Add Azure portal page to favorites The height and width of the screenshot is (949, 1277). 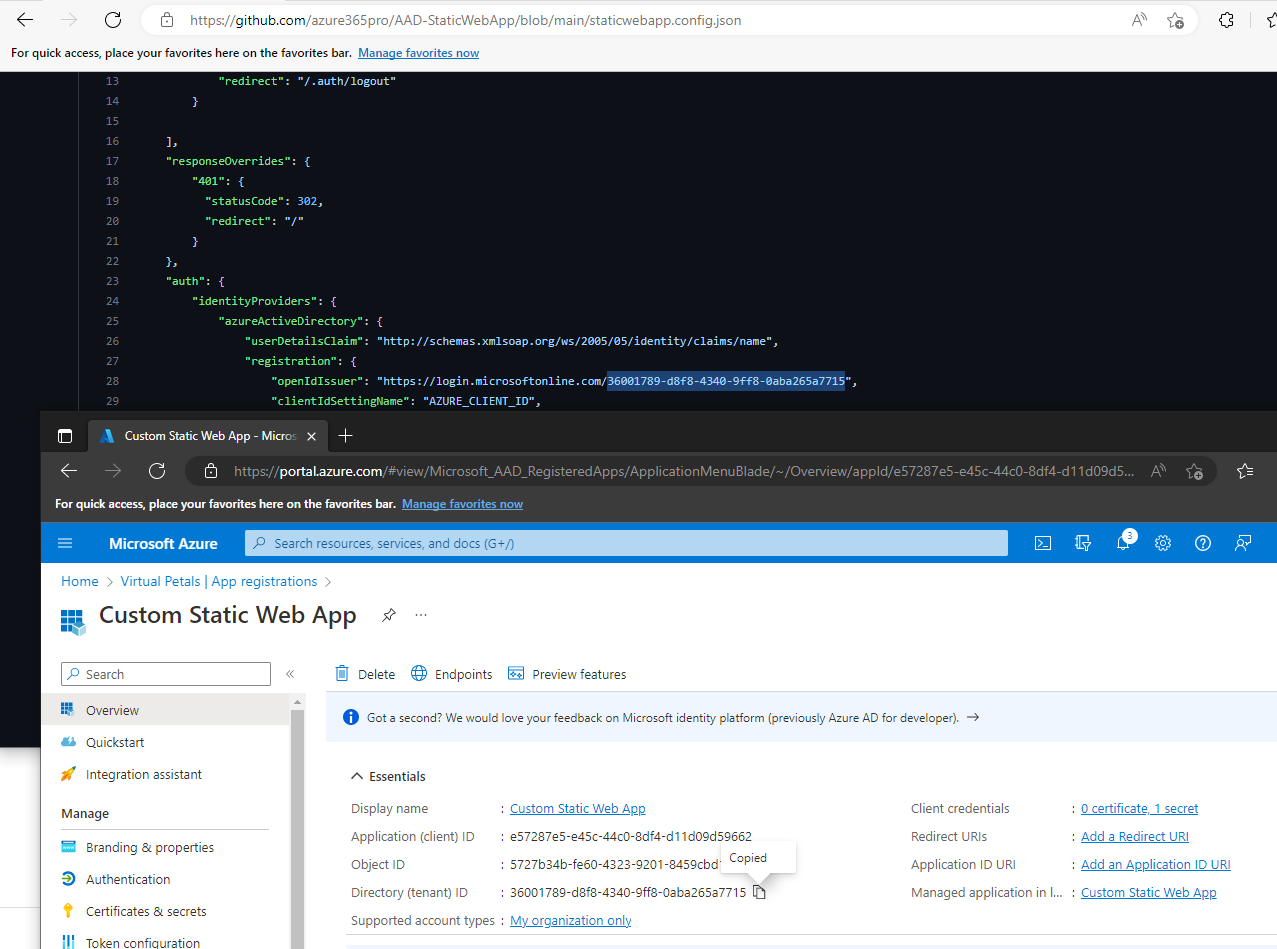[x=1194, y=471]
